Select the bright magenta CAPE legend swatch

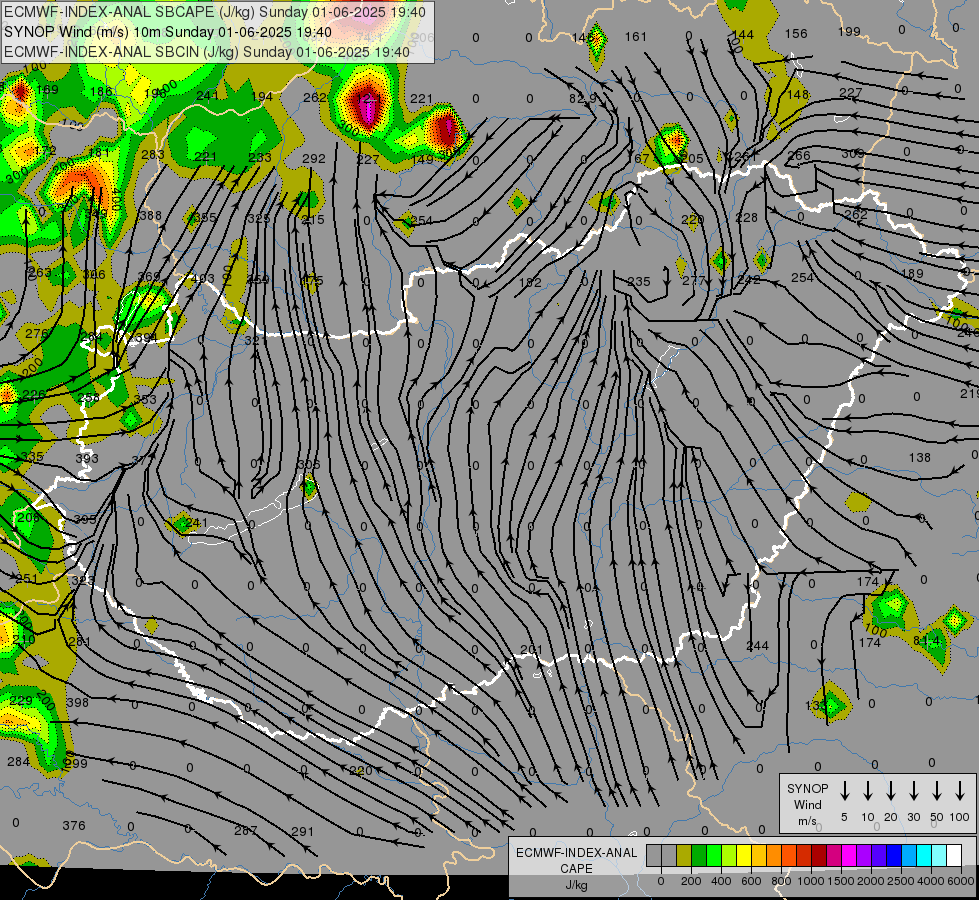pos(849,856)
